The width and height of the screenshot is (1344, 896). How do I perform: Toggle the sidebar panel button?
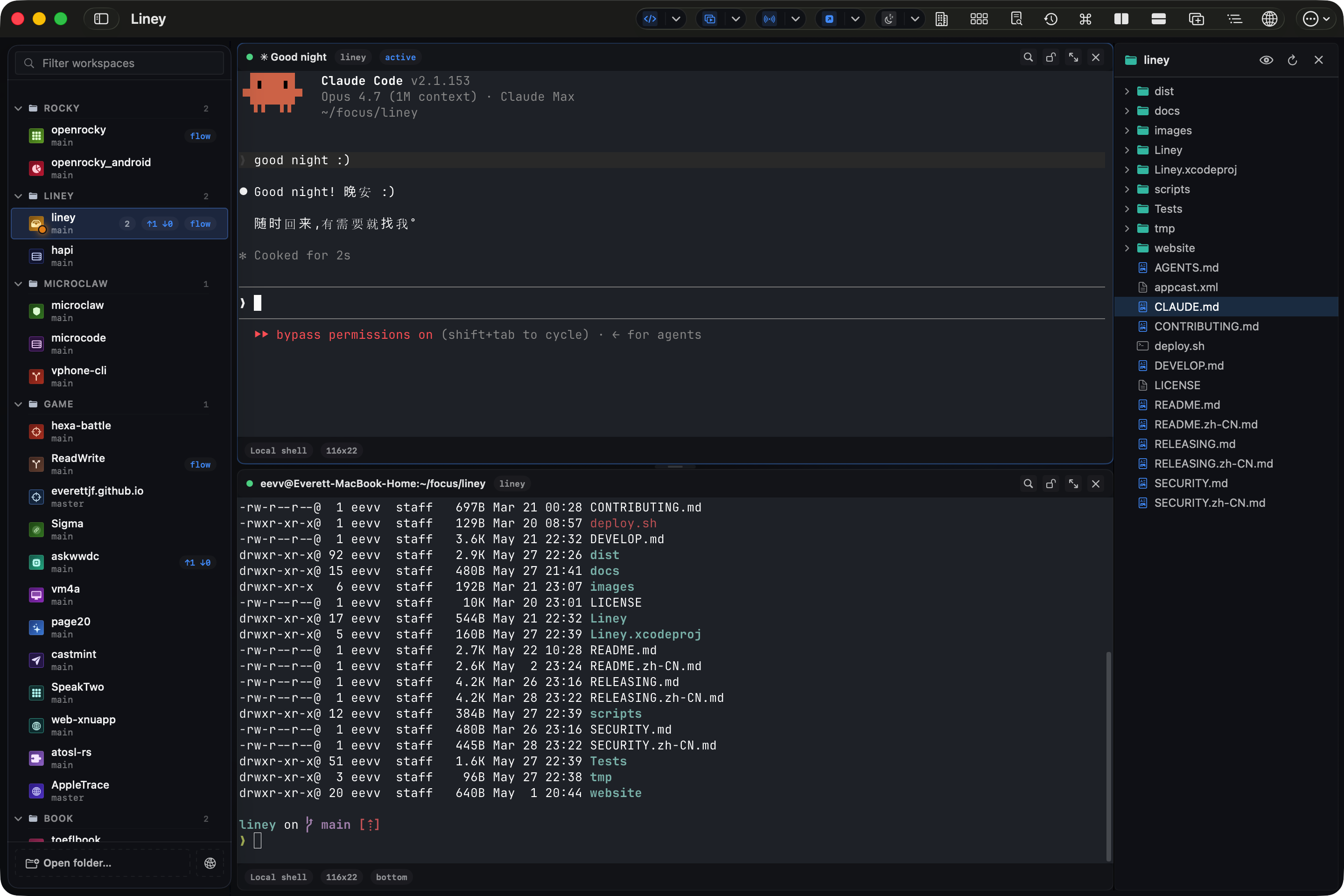101,19
